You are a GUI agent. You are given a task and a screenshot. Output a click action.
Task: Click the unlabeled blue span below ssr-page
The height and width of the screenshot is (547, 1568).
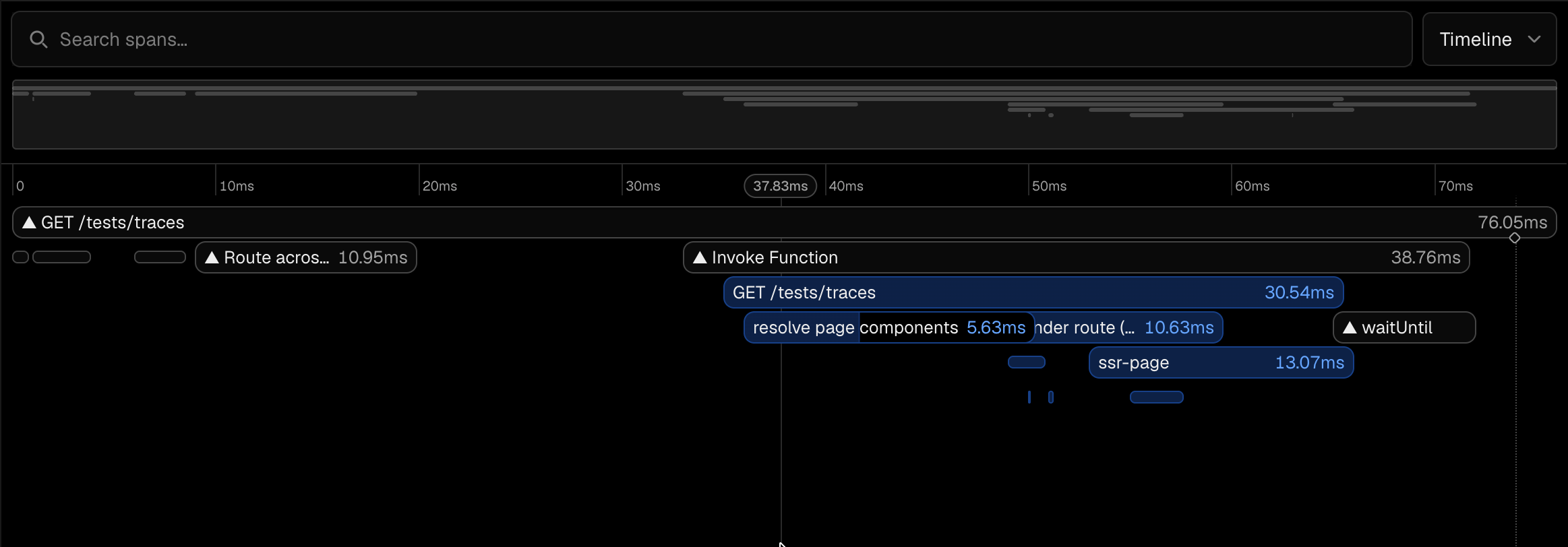1157,397
